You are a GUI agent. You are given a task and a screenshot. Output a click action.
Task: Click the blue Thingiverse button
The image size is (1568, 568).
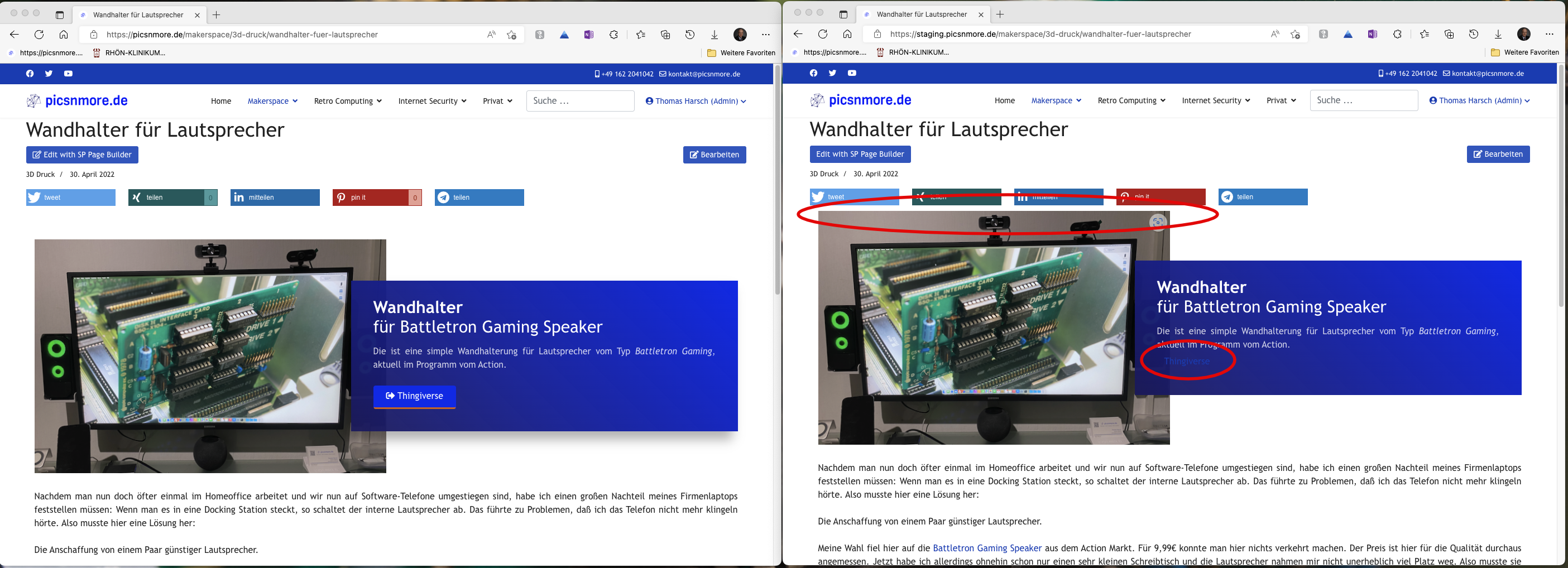pyautogui.click(x=415, y=396)
